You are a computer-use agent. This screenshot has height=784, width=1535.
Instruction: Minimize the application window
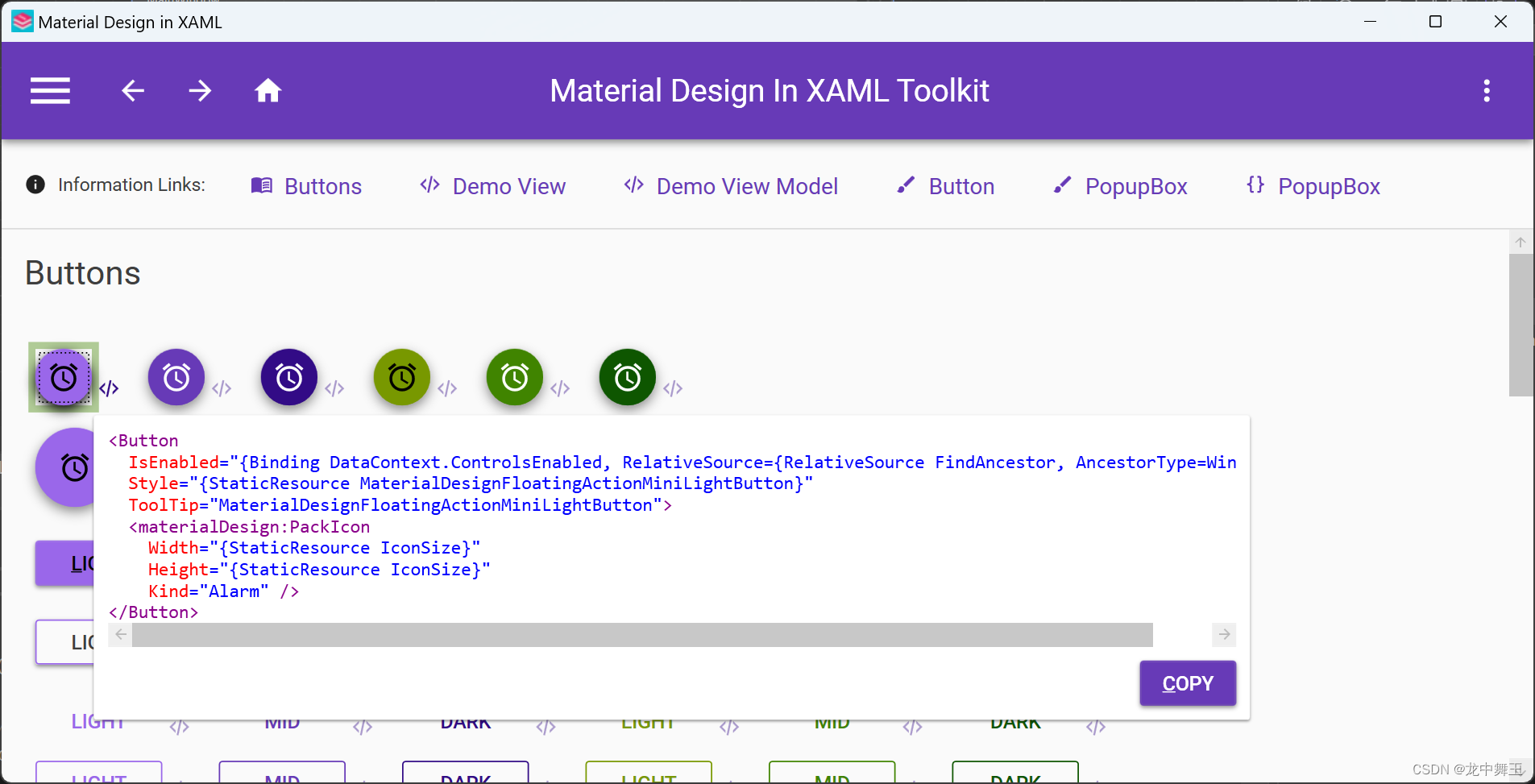[x=1370, y=22]
